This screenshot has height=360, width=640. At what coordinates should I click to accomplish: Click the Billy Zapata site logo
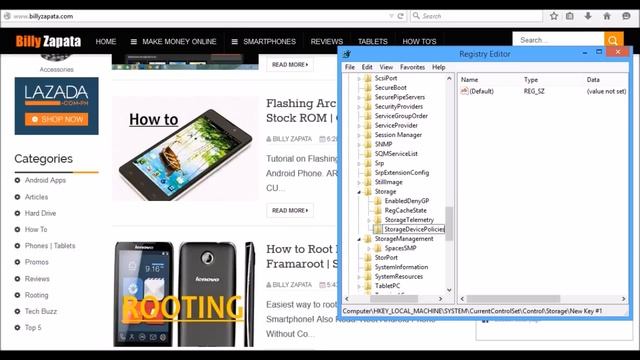pyautogui.click(x=48, y=41)
